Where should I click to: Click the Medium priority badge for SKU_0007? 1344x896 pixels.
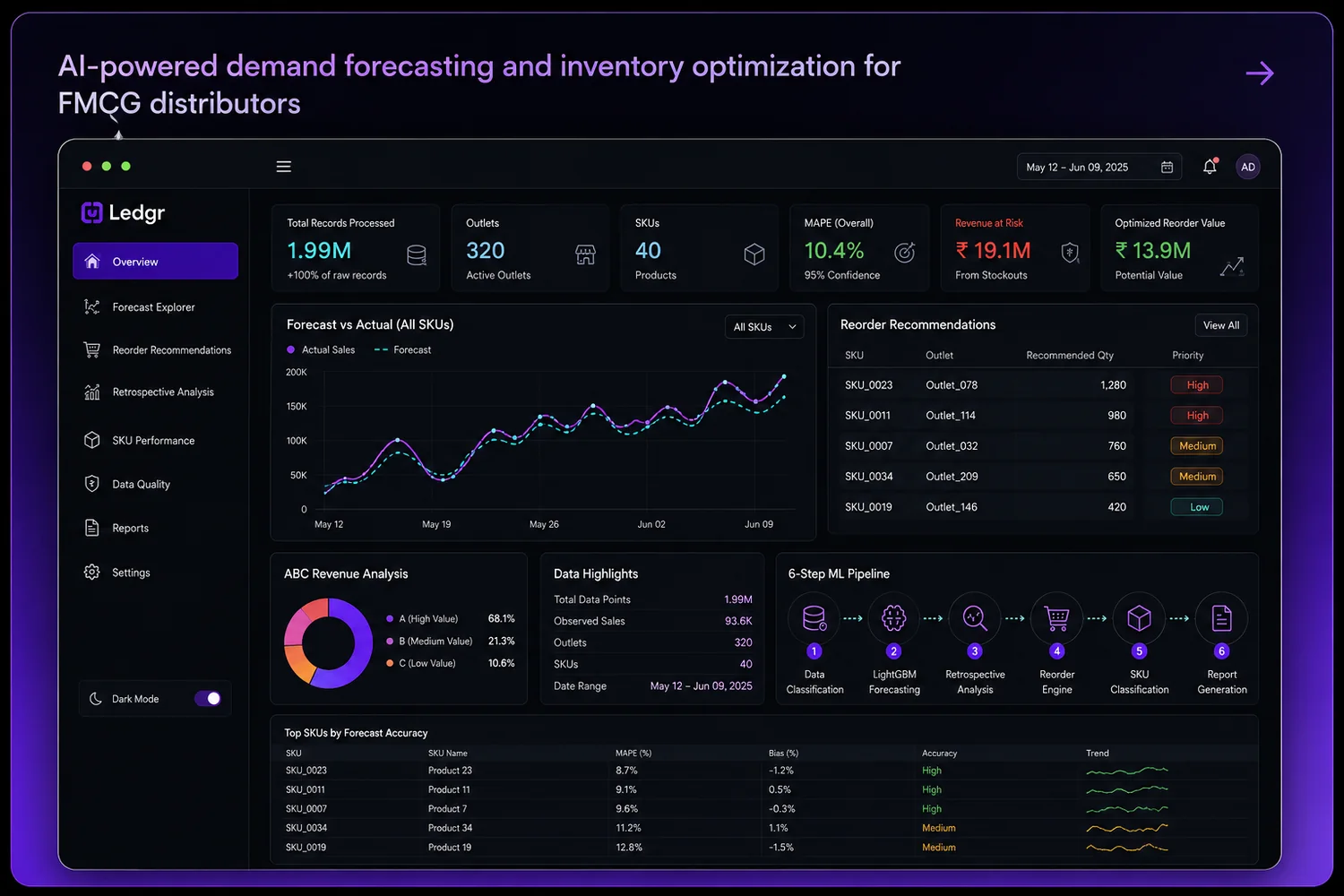coord(1197,446)
